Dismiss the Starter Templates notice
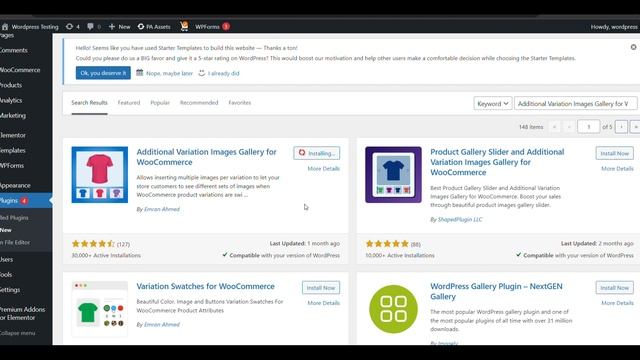Image resolution: width=640 pixels, height=360 pixels. pos(633,47)
